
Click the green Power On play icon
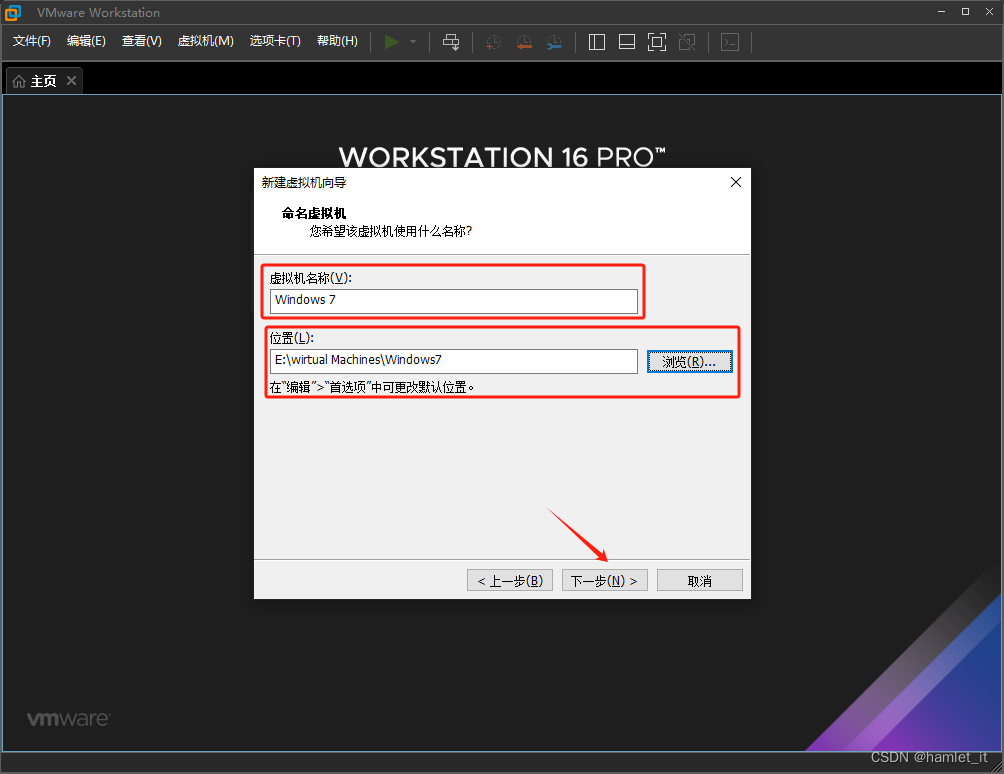(391, 42)
